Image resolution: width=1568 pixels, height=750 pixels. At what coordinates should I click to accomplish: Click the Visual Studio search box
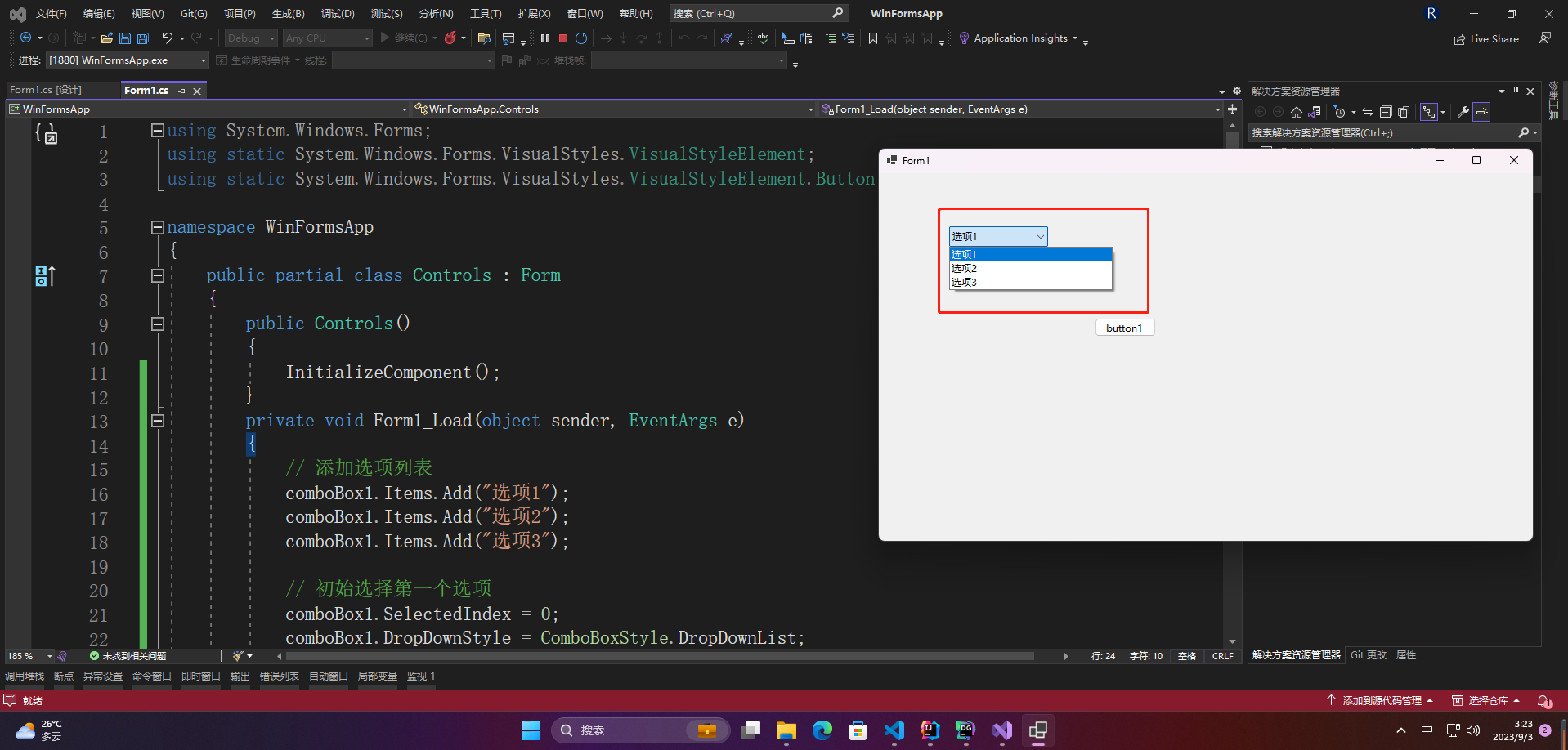point(759,14)
